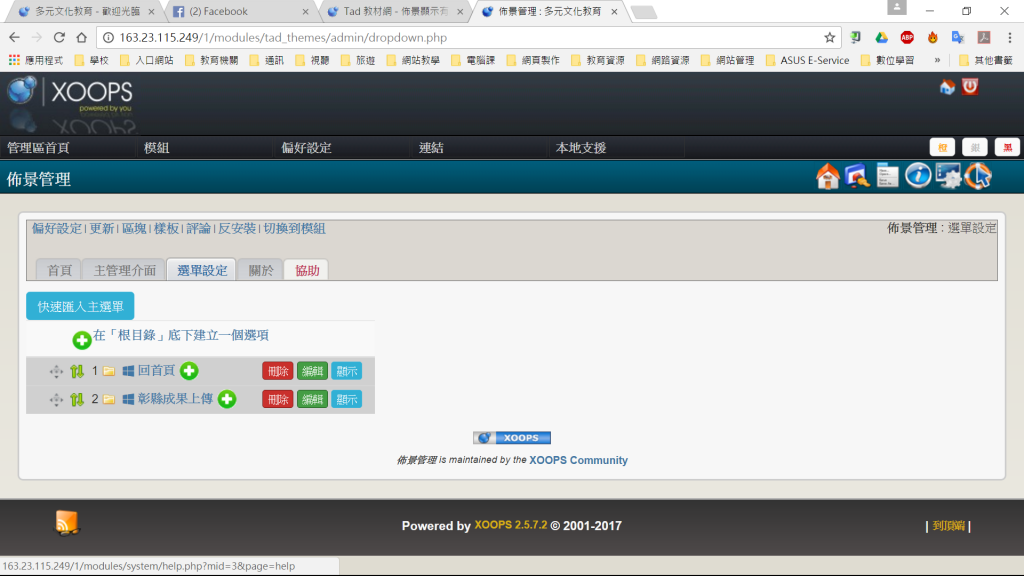
Task: Open the 模組 menu in admin bar
Action: (157, 147)
